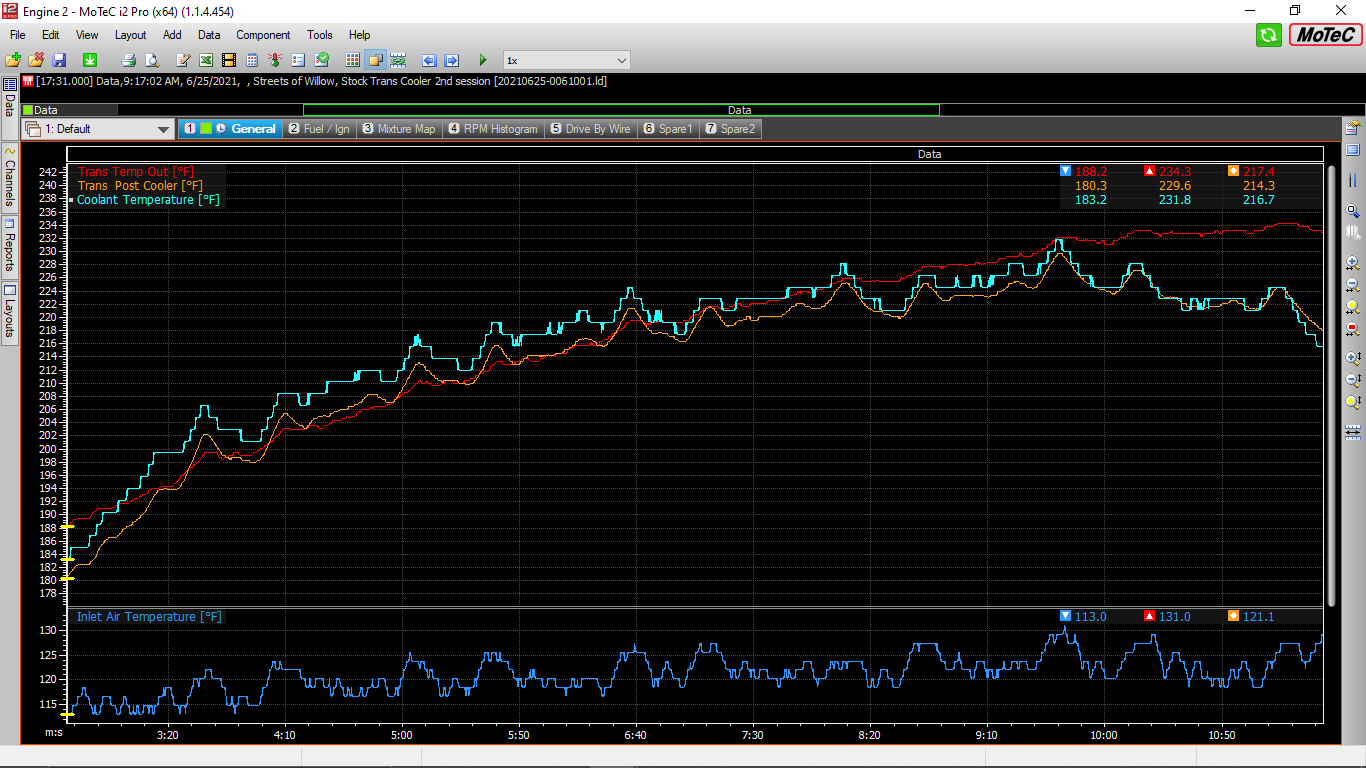
Task: Click the Export to Excel toolbar icon
Action: point(206,61)
